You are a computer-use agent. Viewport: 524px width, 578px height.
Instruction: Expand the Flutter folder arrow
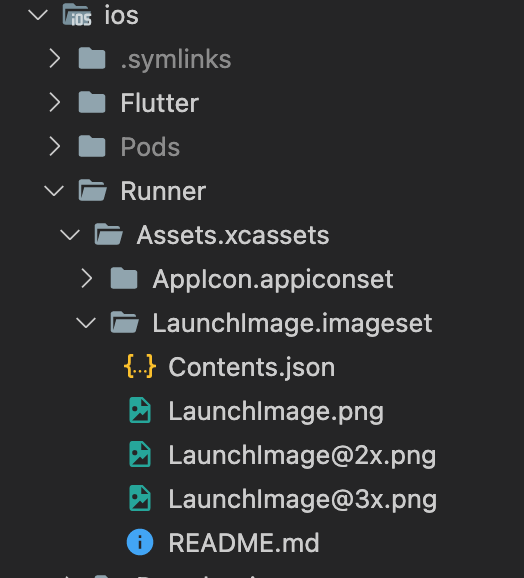click(x=55, y=102)
